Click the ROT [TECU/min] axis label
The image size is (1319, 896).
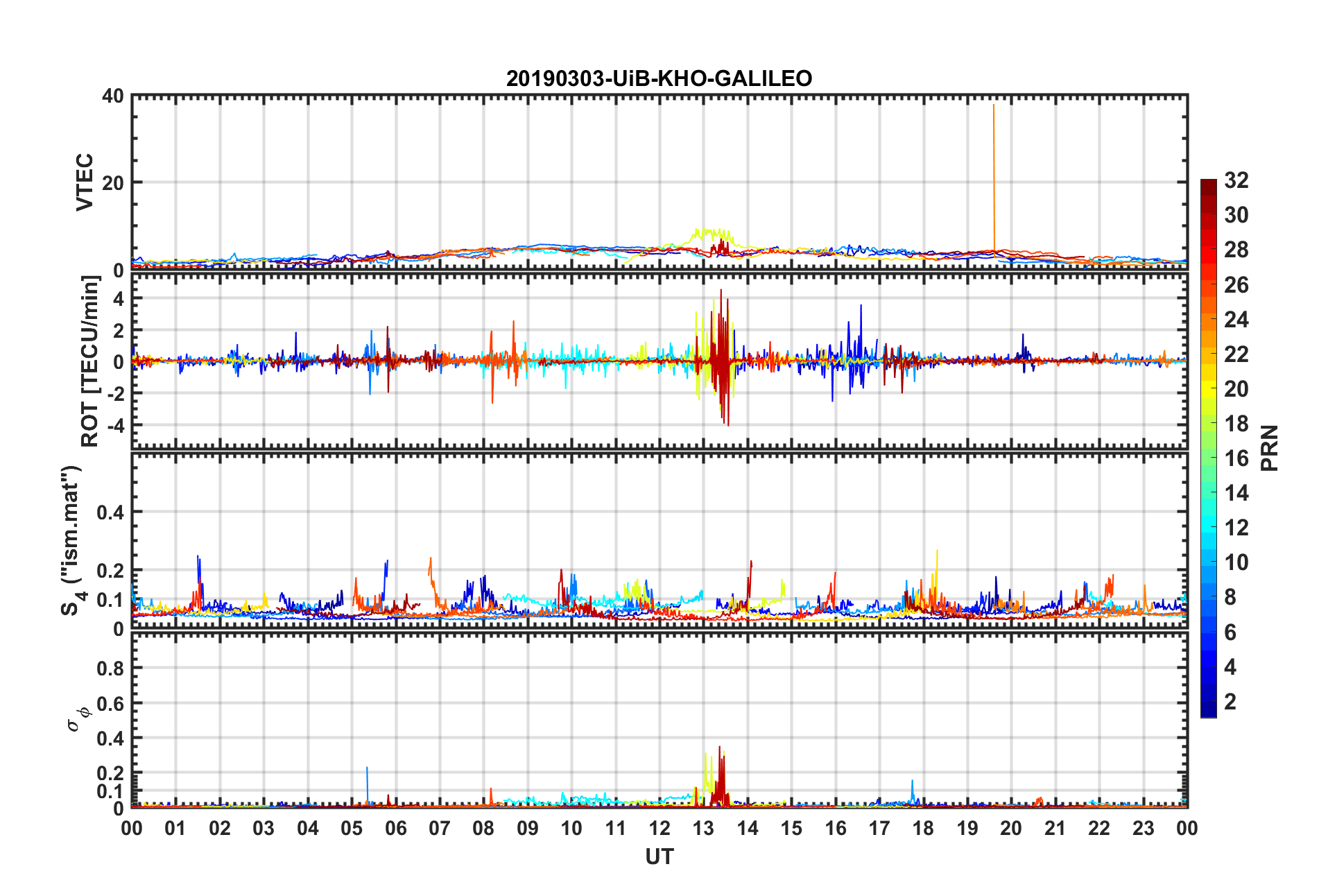coord(90,361)
